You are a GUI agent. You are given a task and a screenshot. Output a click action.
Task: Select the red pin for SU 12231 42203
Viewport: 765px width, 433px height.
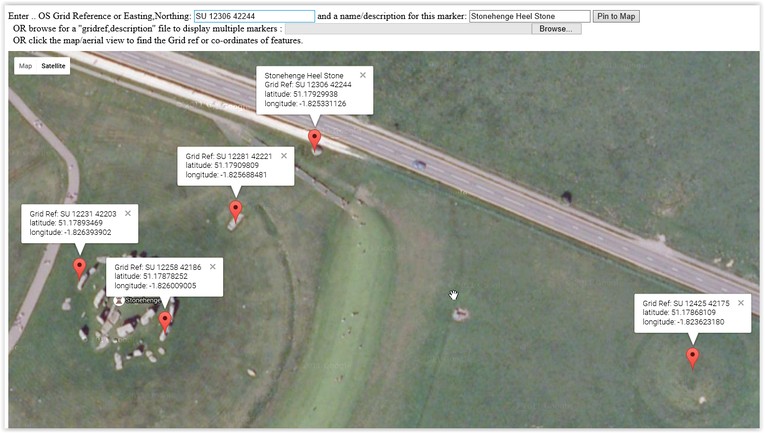click(80, 268)
